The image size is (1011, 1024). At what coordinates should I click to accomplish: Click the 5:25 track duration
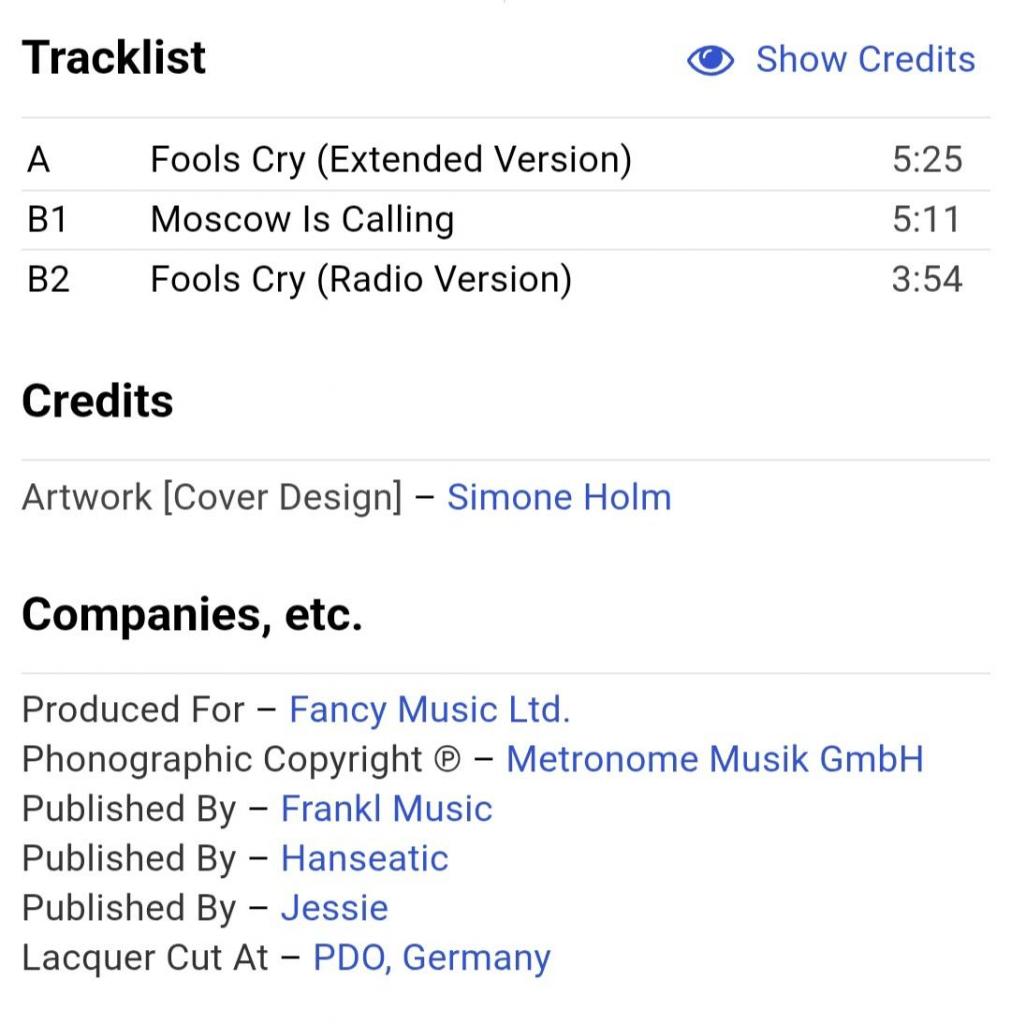coord(926,160)
